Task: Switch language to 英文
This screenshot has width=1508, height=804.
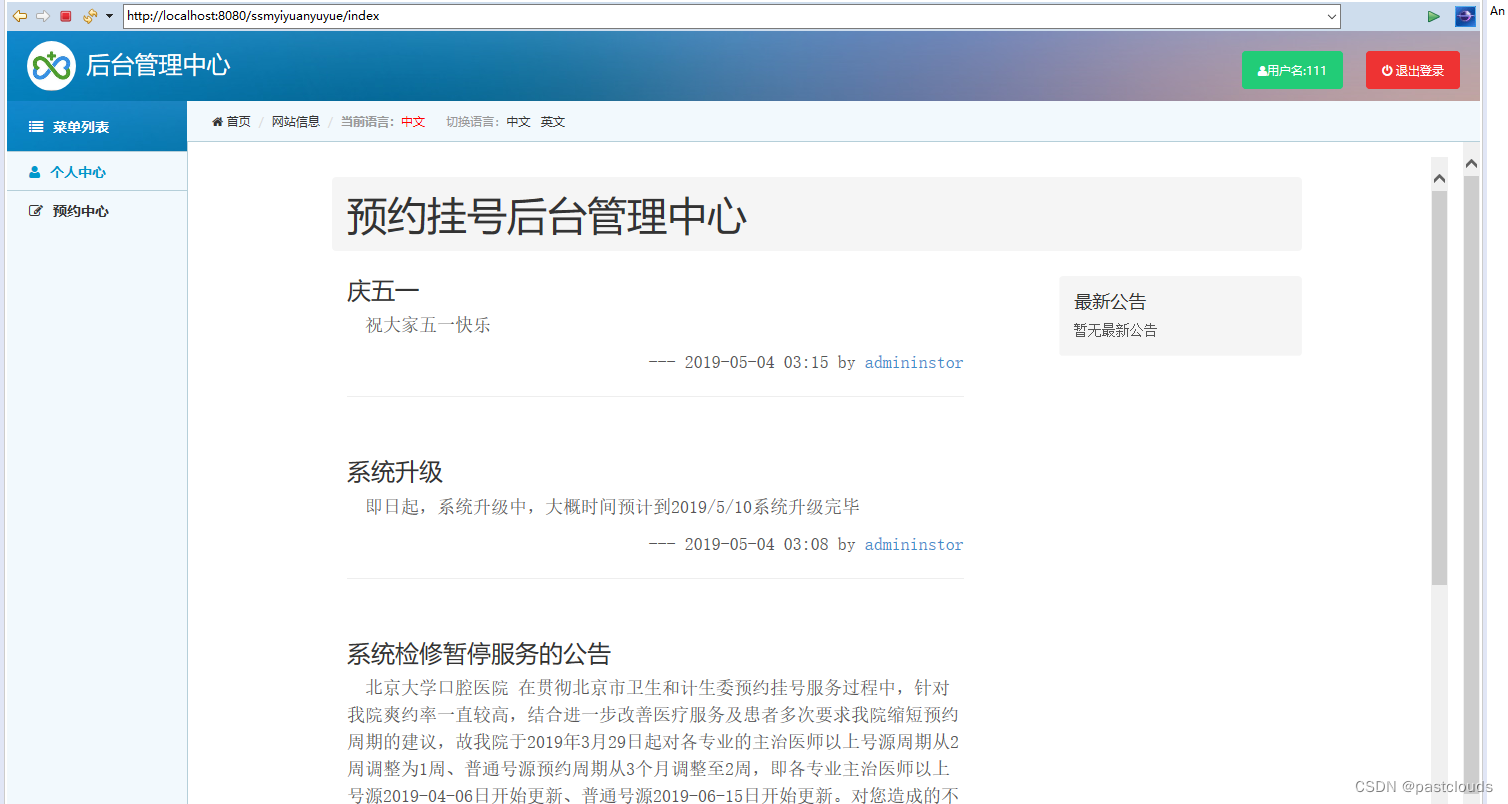Action: [x=553, y=122]
